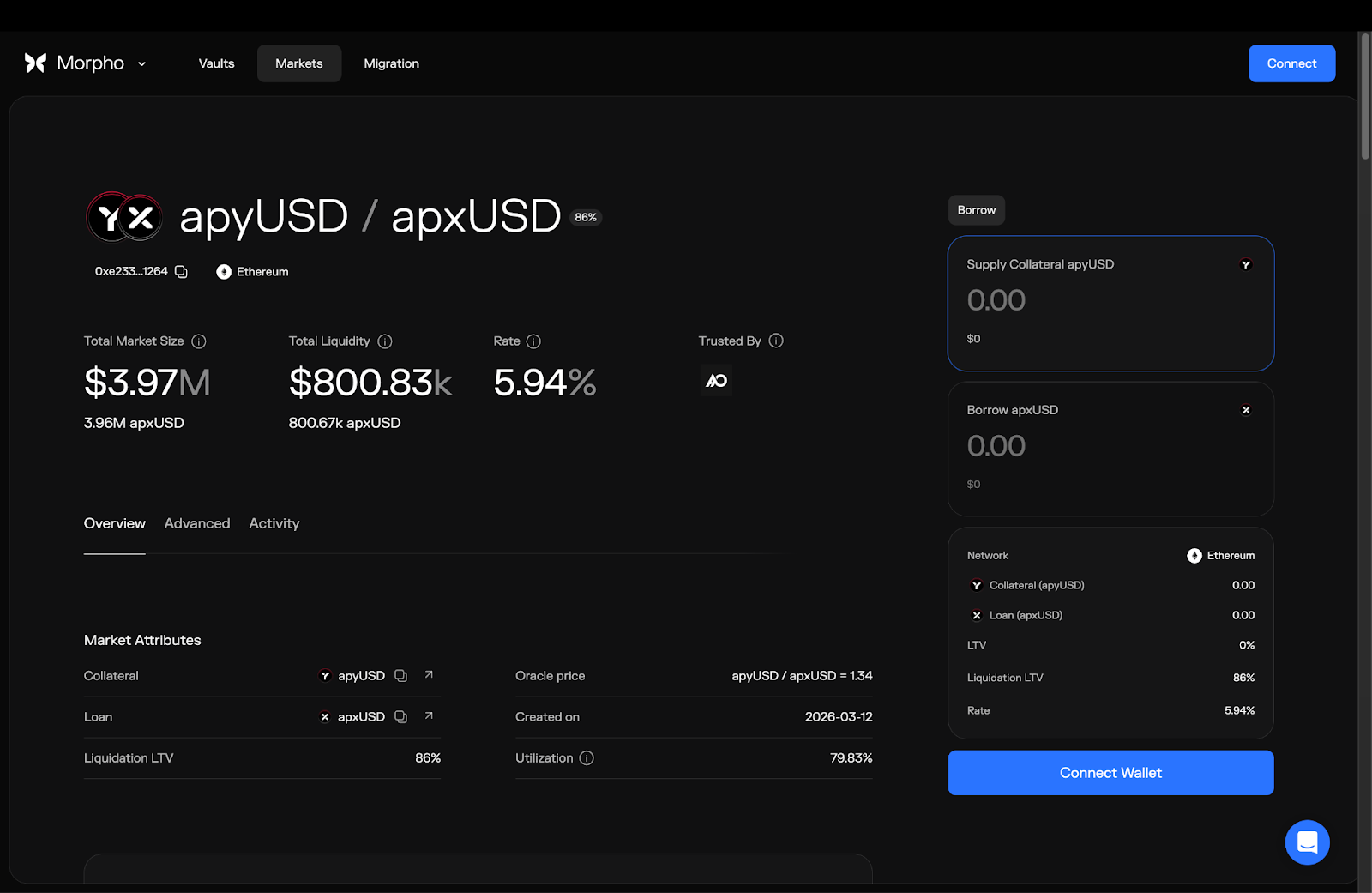Image resolution: width=1372 pixels, height=893 pixels.
Task: Open the Vaults page
Action: click(x=216, y=63)
